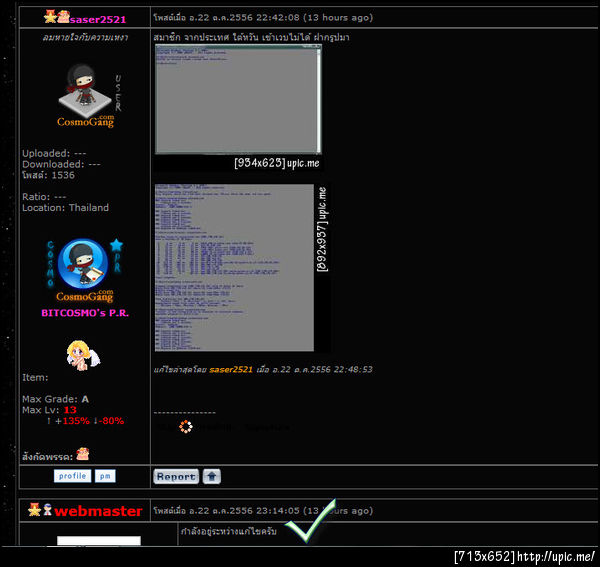
Task: Click the +135% bonus value
Action: point(72,421)
